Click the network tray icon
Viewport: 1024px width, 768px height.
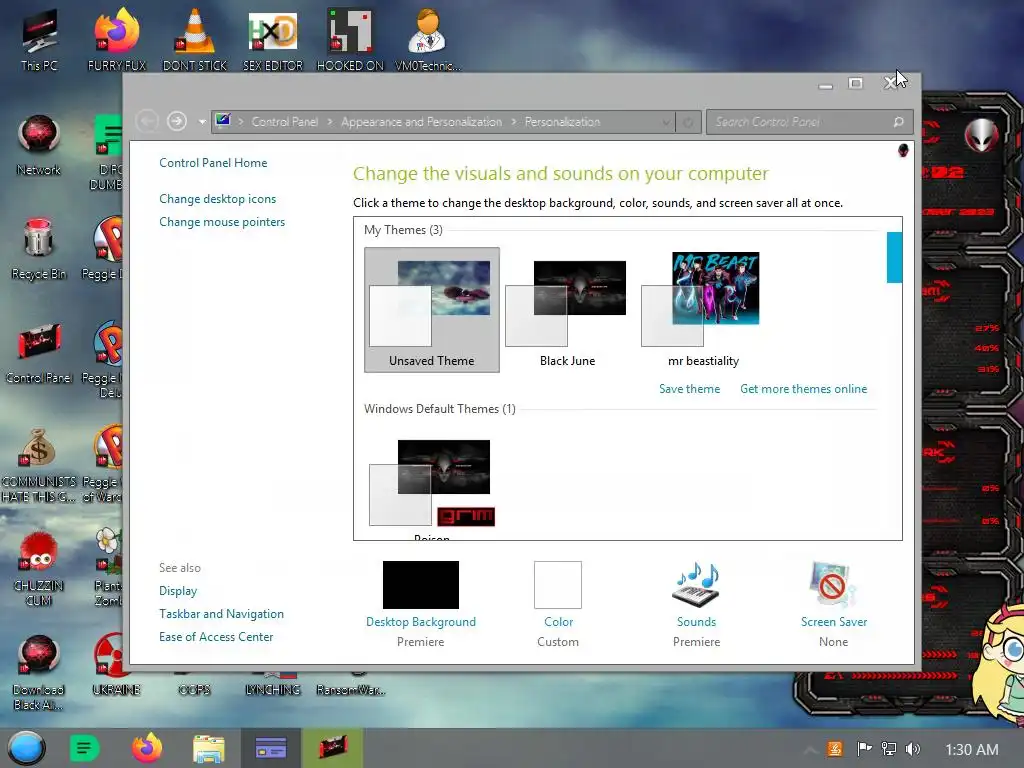[889, 749]
